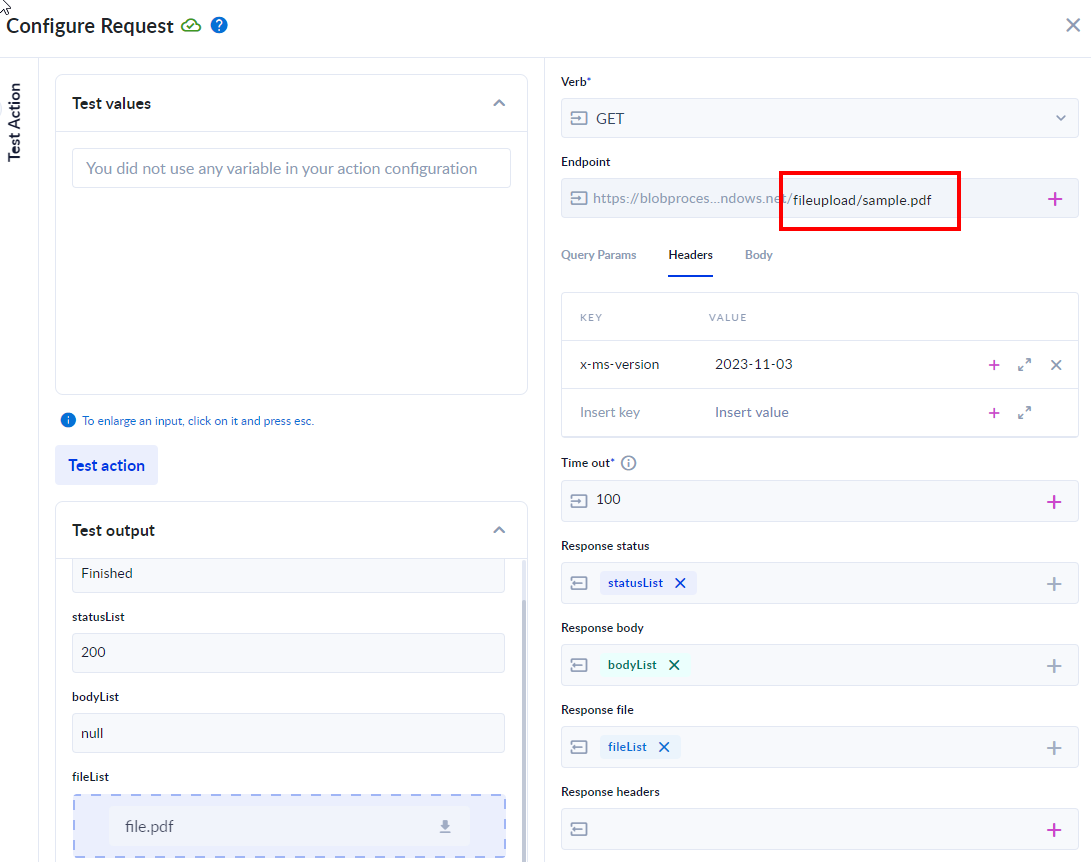Viewport: 1091px width, 862px height.
Task: Click the Test action button
Action: (106, 464)
